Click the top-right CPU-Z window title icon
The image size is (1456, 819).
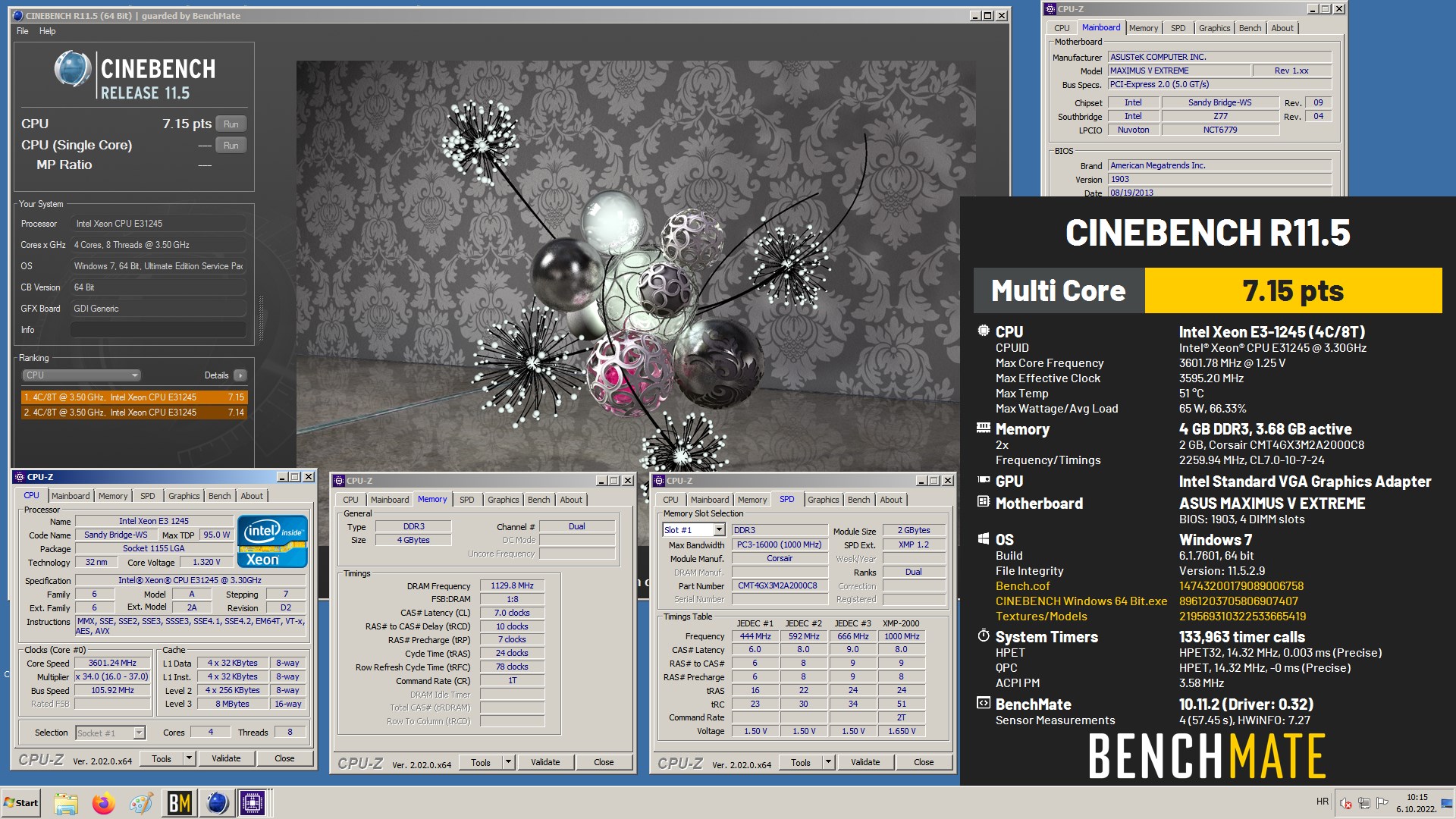1050,9
